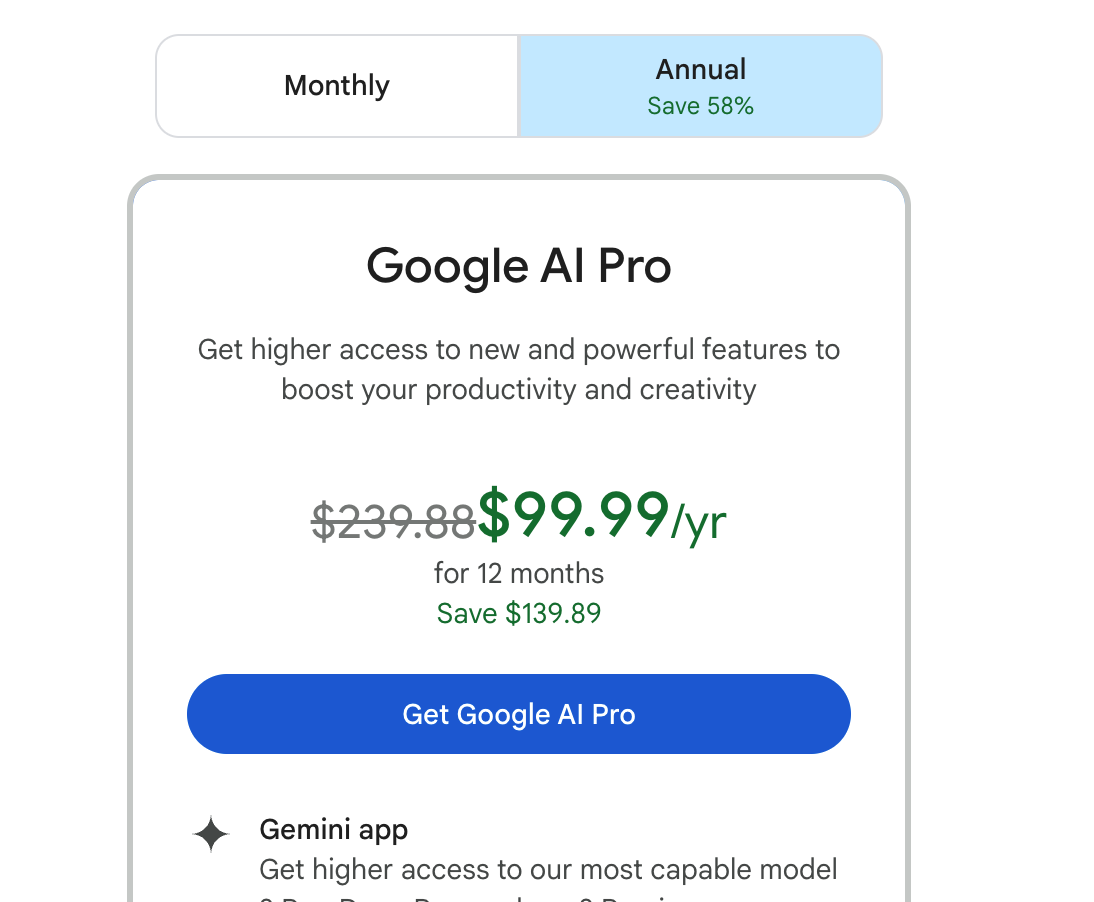This screenshot has height=902, width=1094.
Task: Click the word Monthly in the toggle
Action: click(337, 86)
